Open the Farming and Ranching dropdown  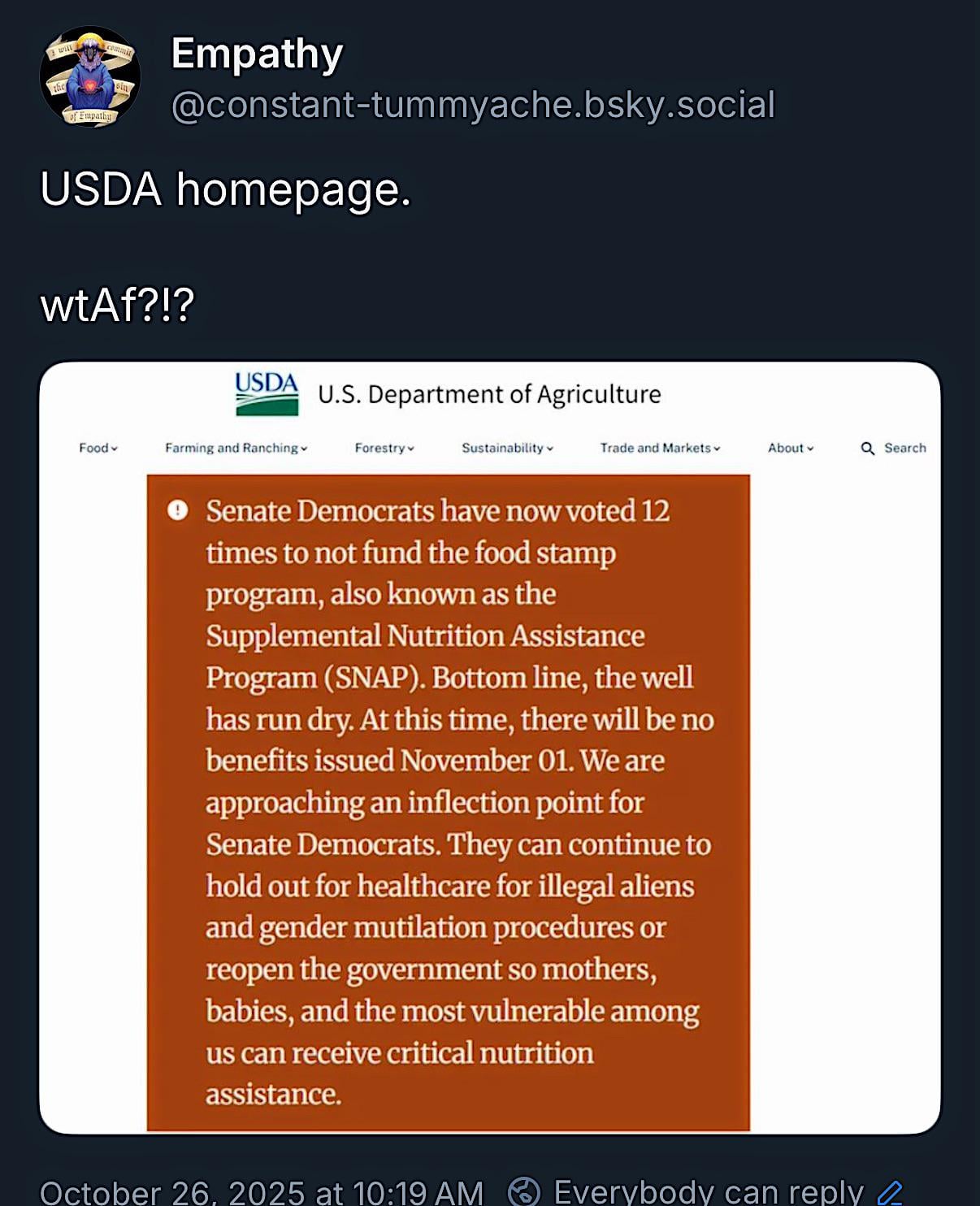(236, 448)
